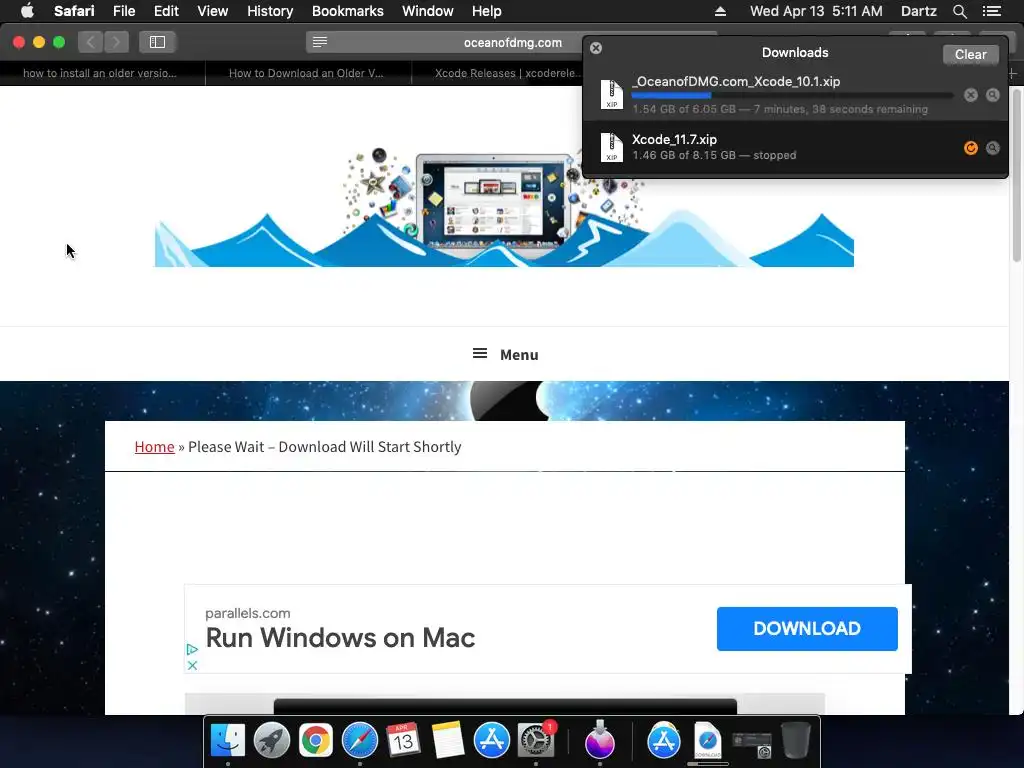
Task: Click the 'Xcode_11.7.xip' file name
Action: click(674, 139)
